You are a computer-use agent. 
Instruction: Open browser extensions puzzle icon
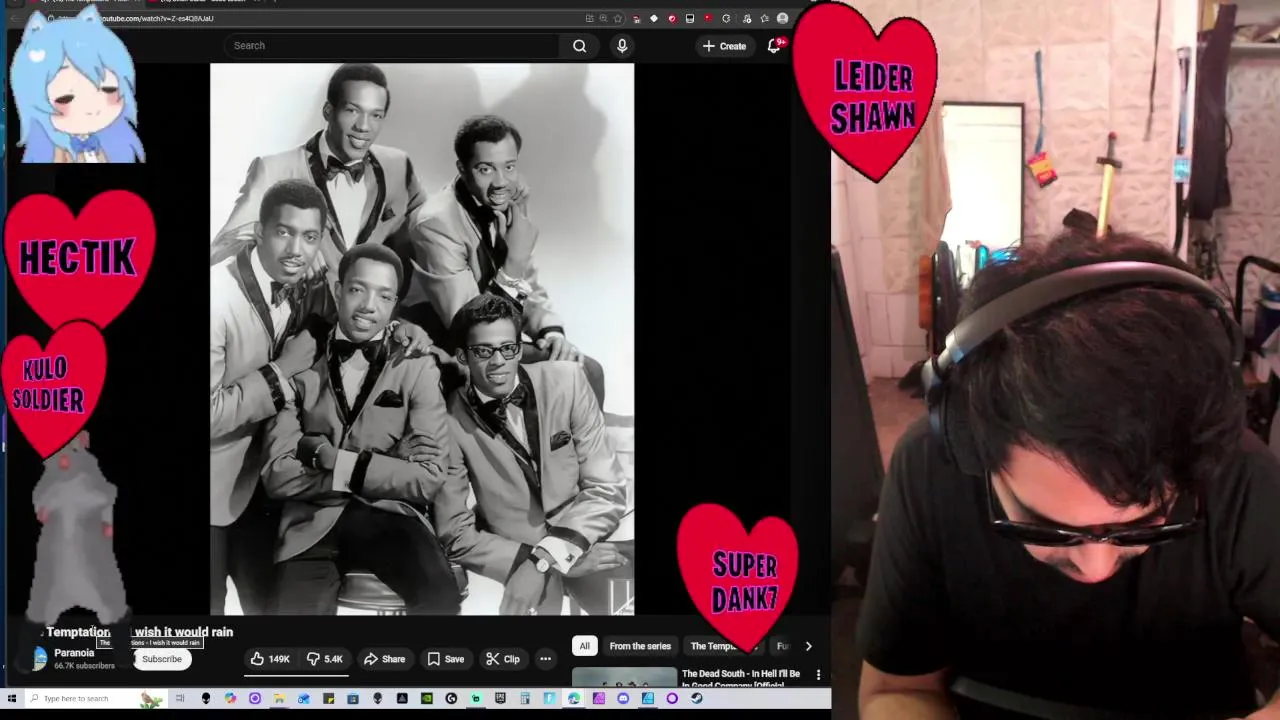pyautogui.click(x=726, y=18)
